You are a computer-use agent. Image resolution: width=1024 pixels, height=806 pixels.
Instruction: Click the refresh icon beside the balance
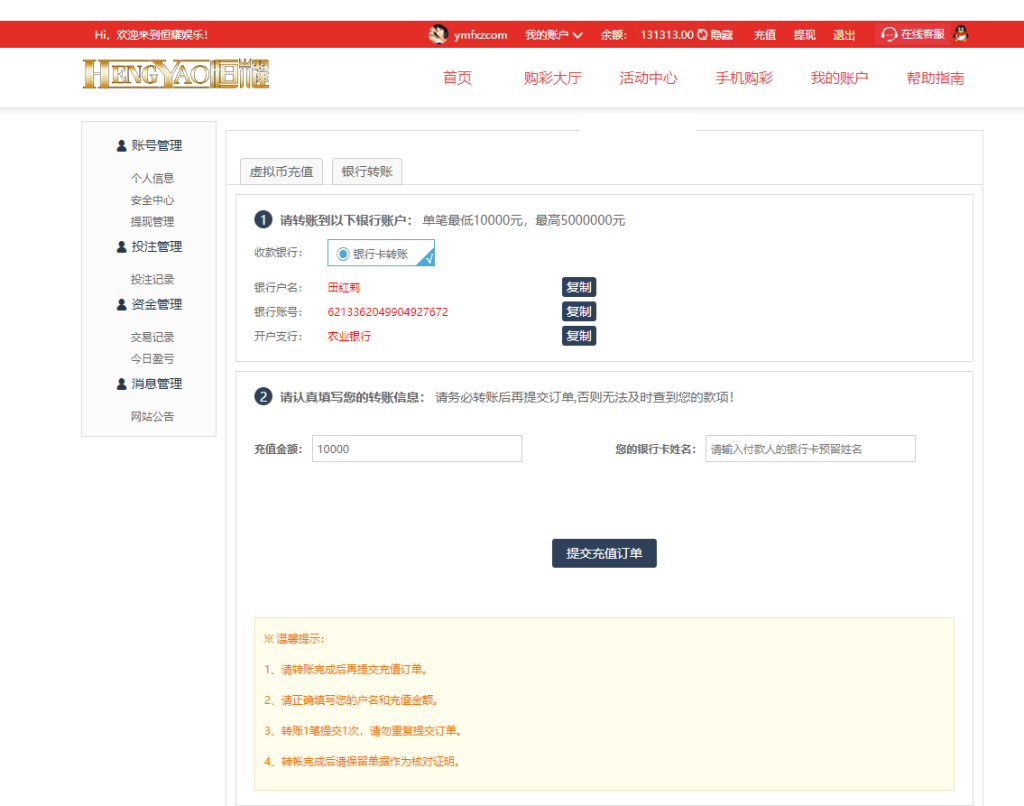coord(702,35)
